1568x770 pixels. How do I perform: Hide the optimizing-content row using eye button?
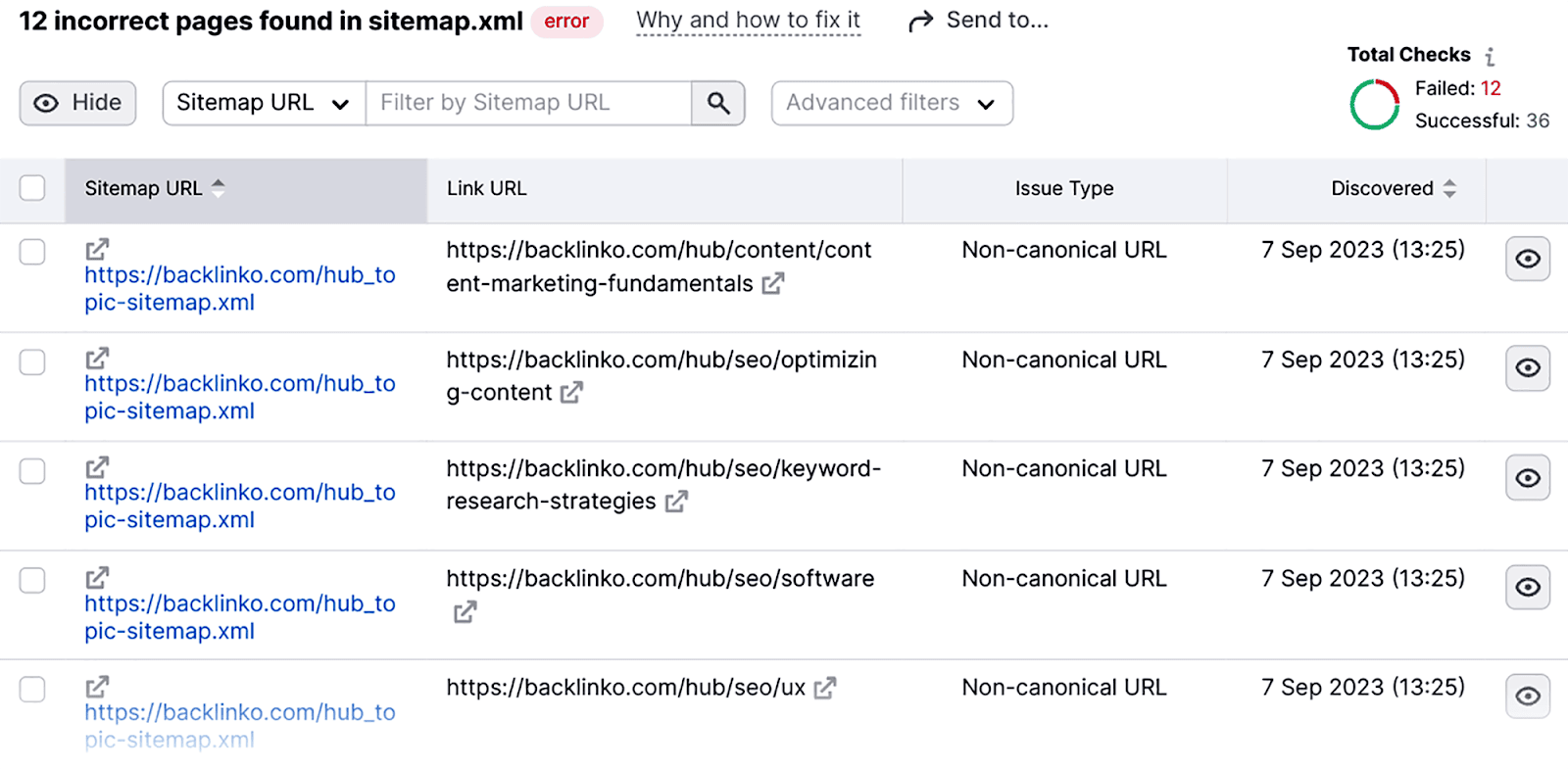tap(1527, 368)
